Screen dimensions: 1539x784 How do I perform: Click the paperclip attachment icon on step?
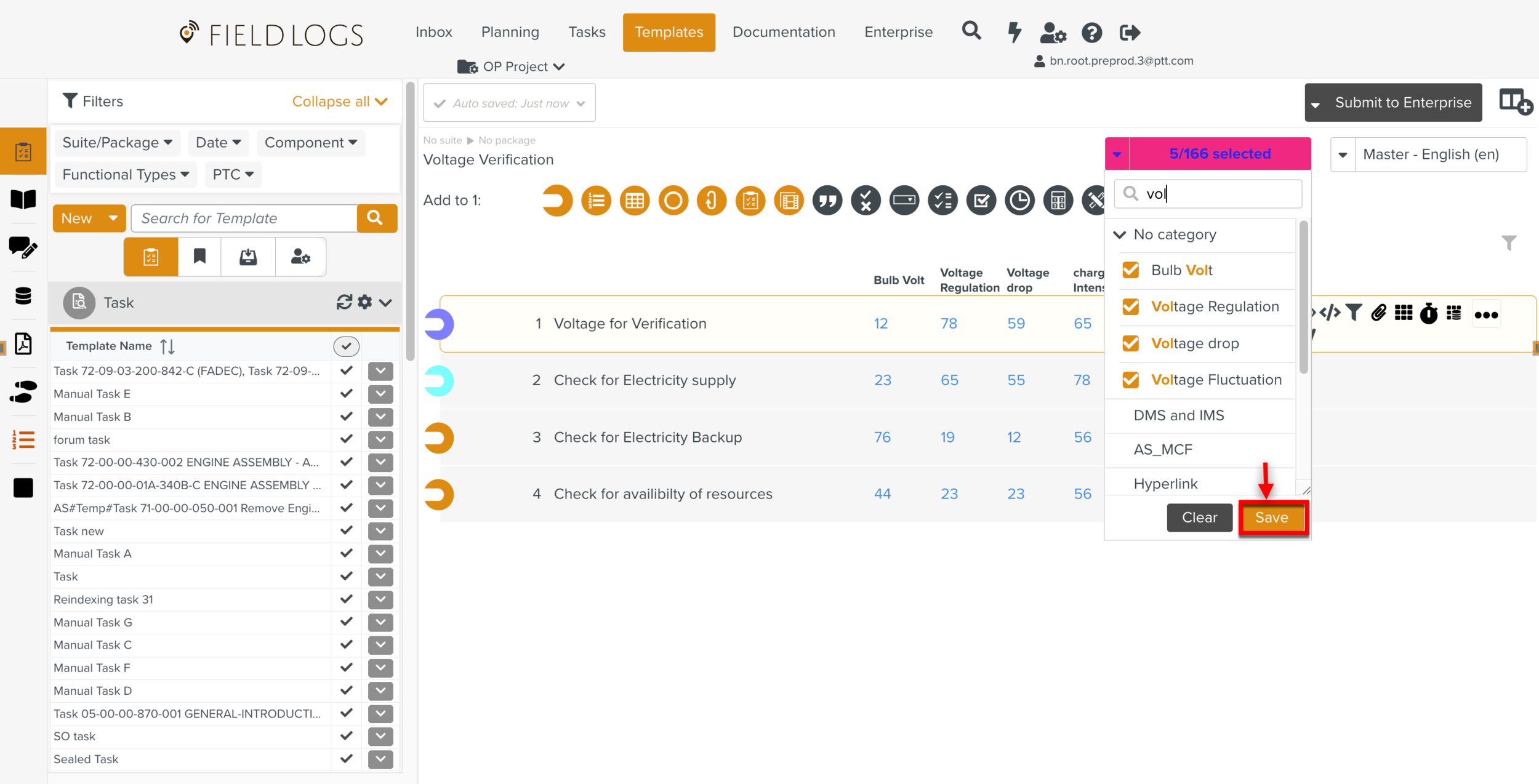pyautogui.click(x=1378, y=313)
